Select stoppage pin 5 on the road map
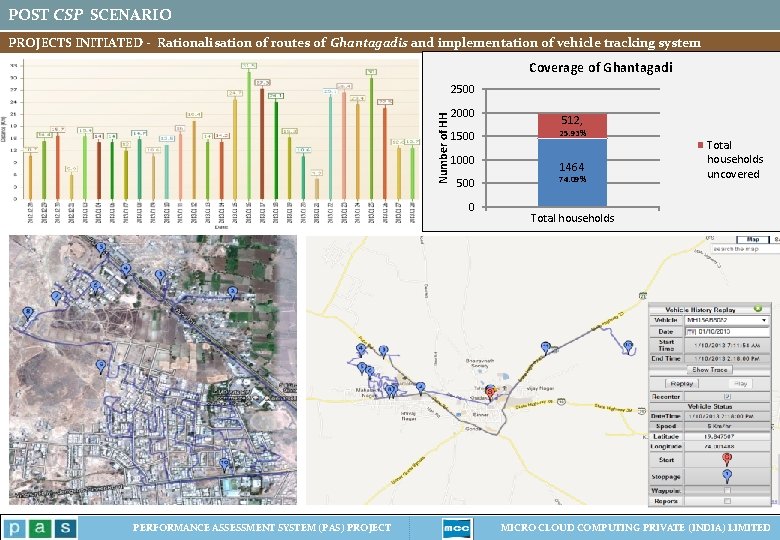The image size is (780, 540). coord(362,368)
